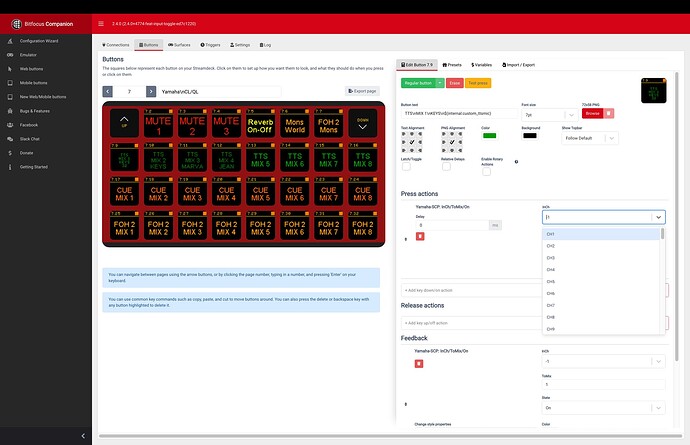Viewport: 690px width, 445px height.
Task: Click the Bitfocus Companion logo
Action: [42, 24]
